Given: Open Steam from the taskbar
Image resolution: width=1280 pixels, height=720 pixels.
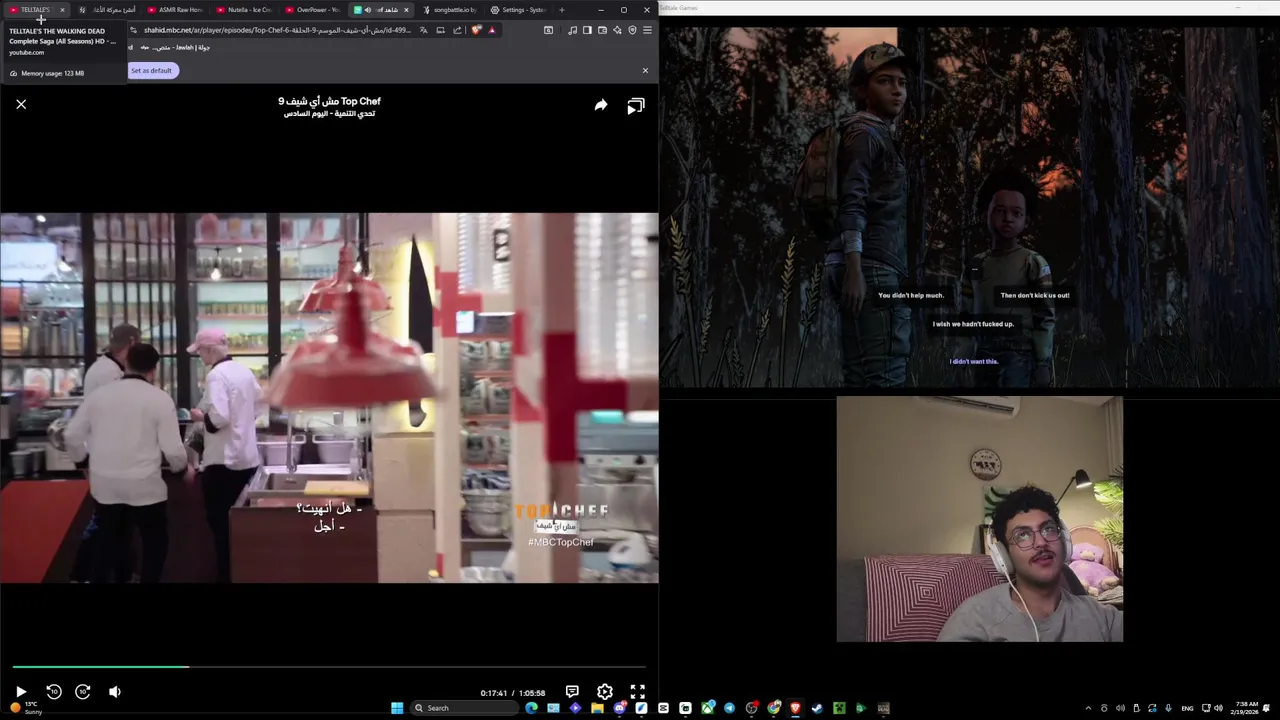Looking at the screenshot, I should (x=817, y=708).
